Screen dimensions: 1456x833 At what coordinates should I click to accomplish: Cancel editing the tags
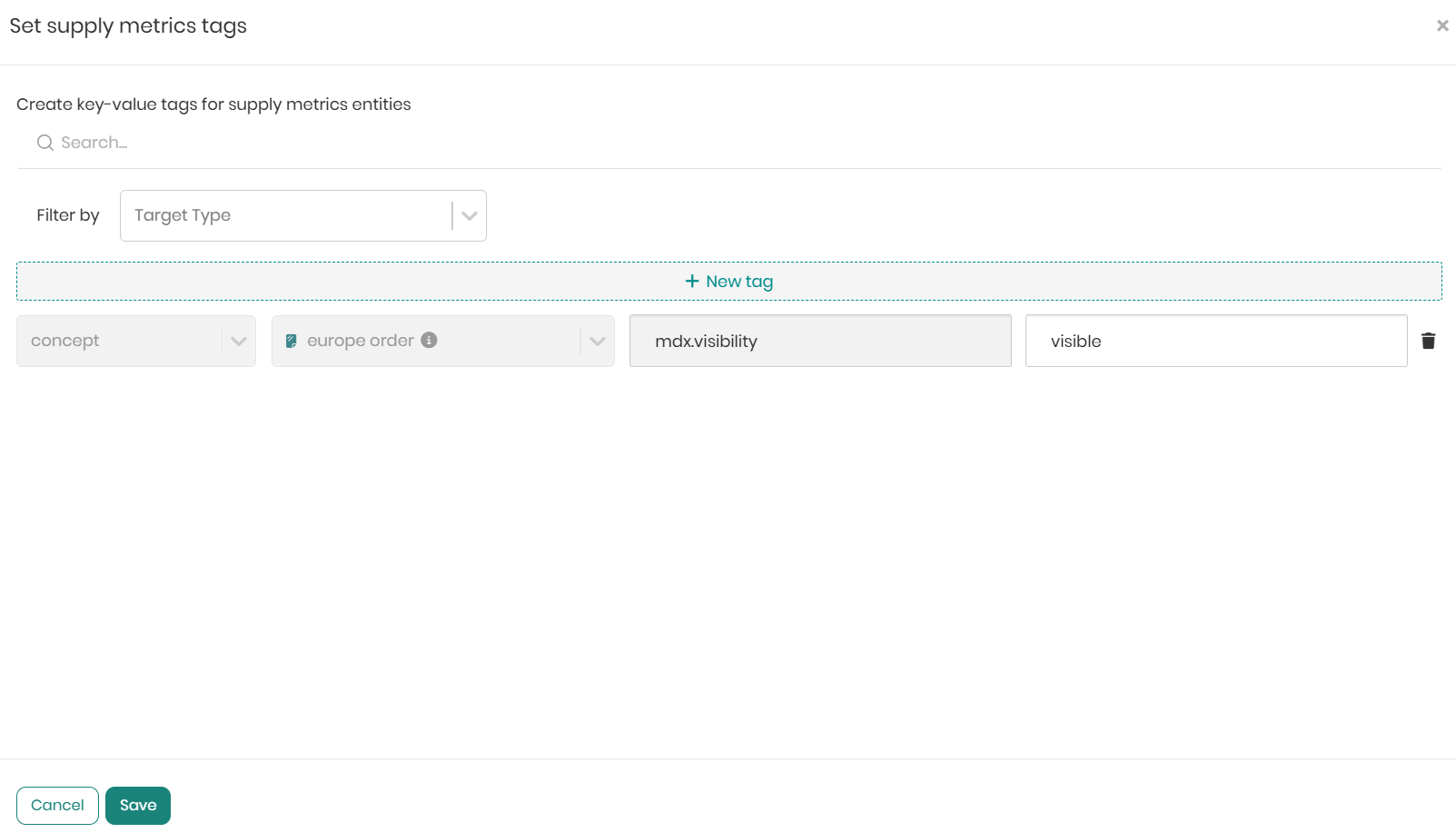[x=57, y=805]
